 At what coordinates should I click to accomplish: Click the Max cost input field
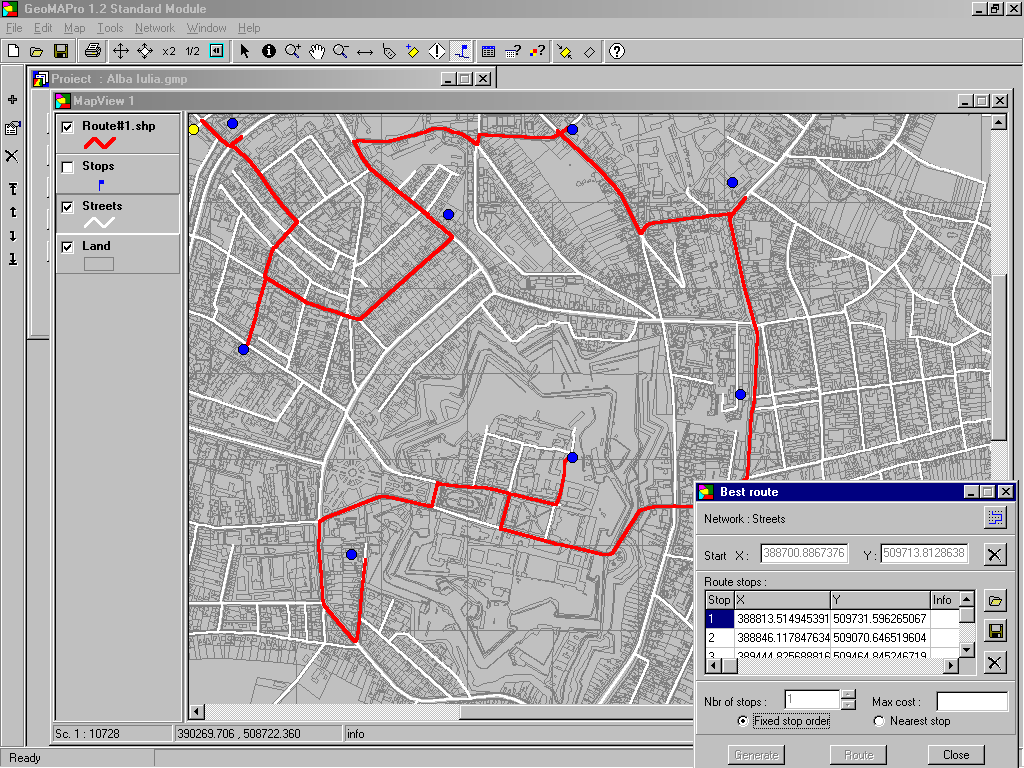[971, 701]
